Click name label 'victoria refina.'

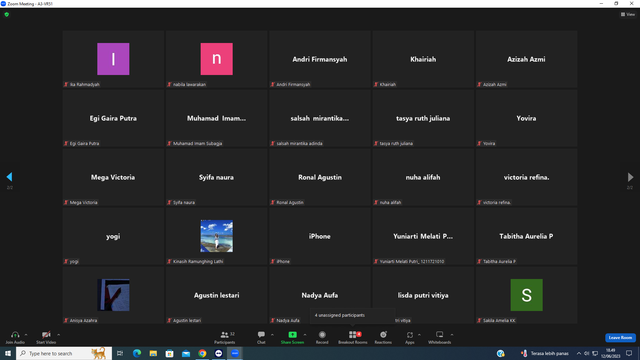(497, 202)
